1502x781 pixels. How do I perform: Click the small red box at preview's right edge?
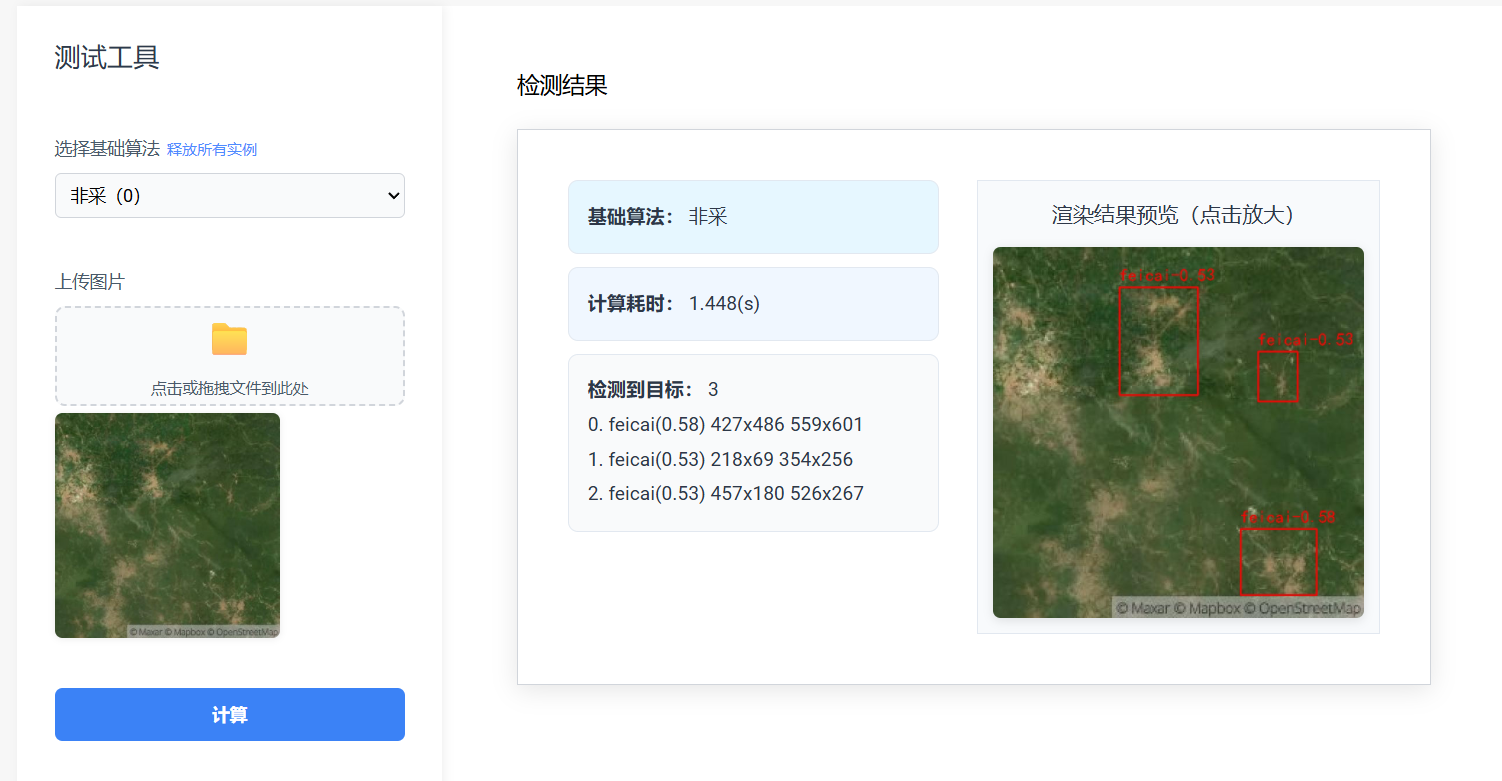coord(1277,376)
